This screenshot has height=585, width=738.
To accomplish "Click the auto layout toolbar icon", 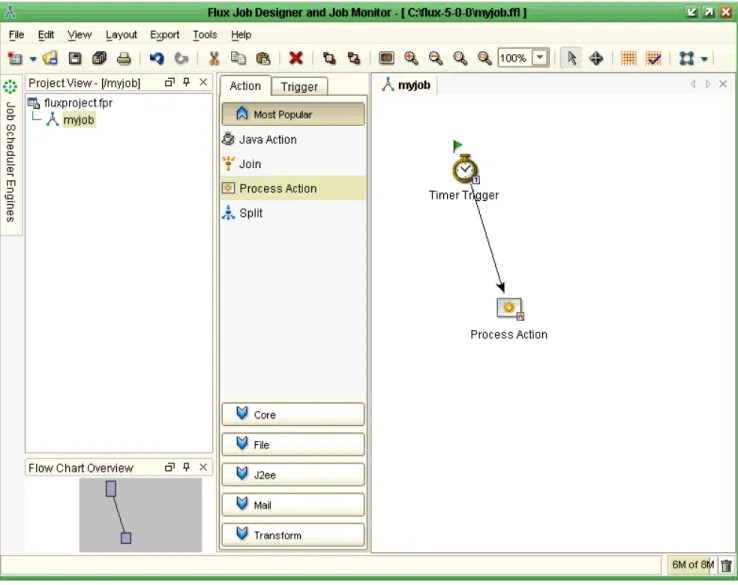I will 686,58.
